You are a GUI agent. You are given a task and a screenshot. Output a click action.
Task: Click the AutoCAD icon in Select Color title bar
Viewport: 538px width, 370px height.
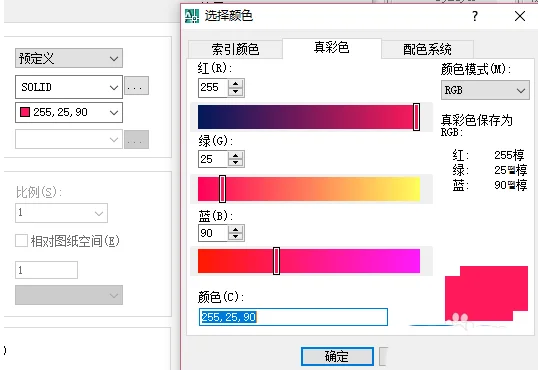pos(192,16)
